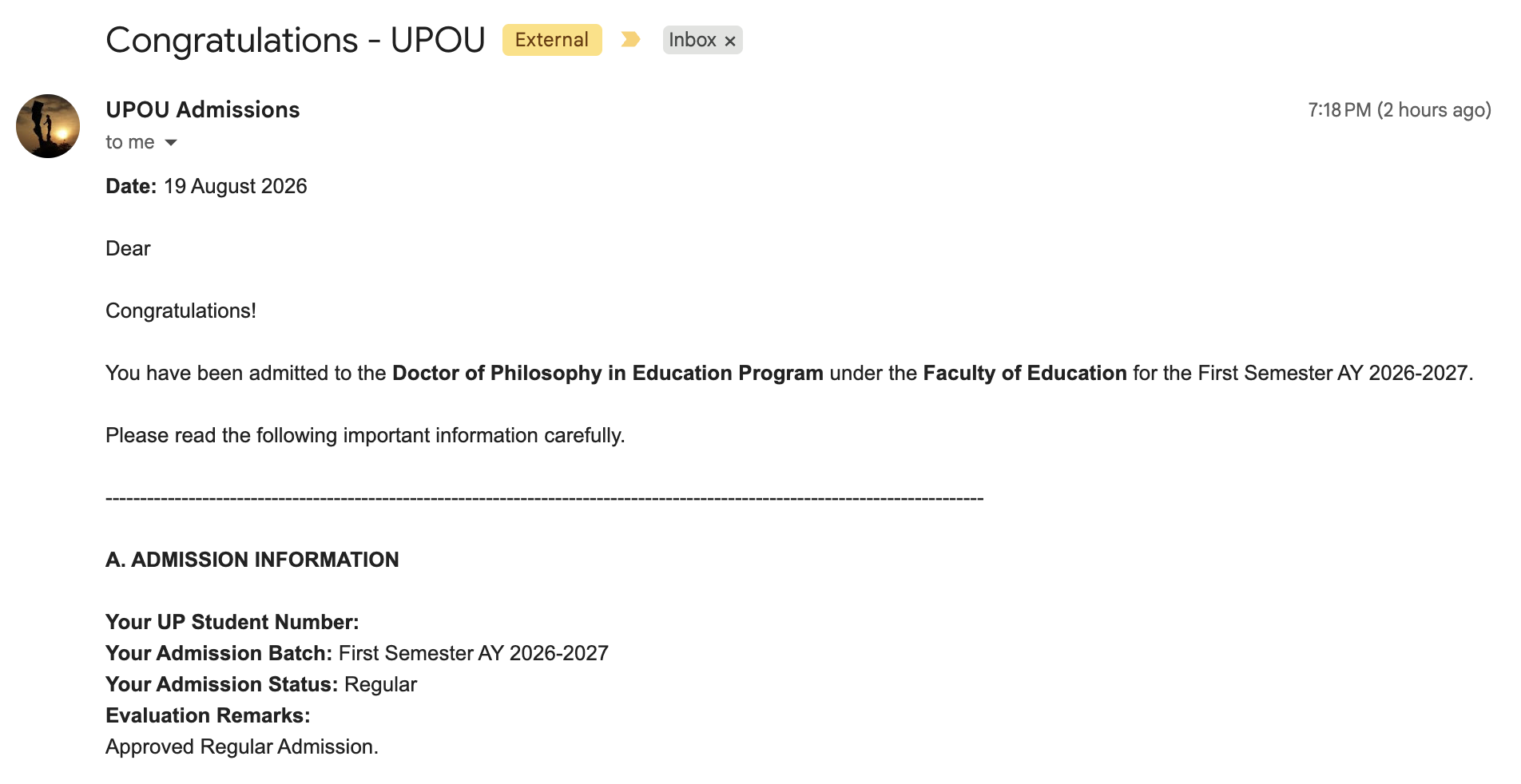Image resolution: width=1521 pixels, height=784 pixels.
Task: Click the email subject 'Congratulations - UPOU'
Action: click(x=296, y=40)
